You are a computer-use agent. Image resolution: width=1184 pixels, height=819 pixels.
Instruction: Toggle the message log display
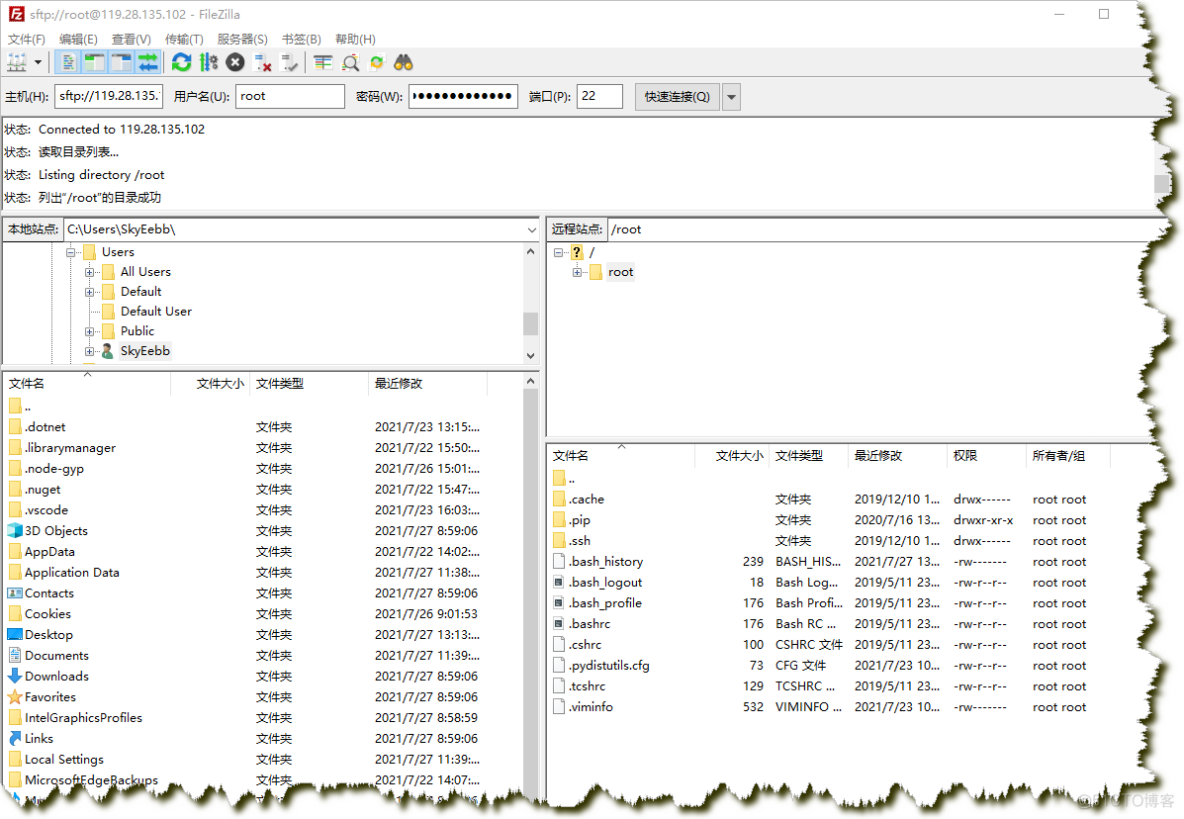(68, 63)
